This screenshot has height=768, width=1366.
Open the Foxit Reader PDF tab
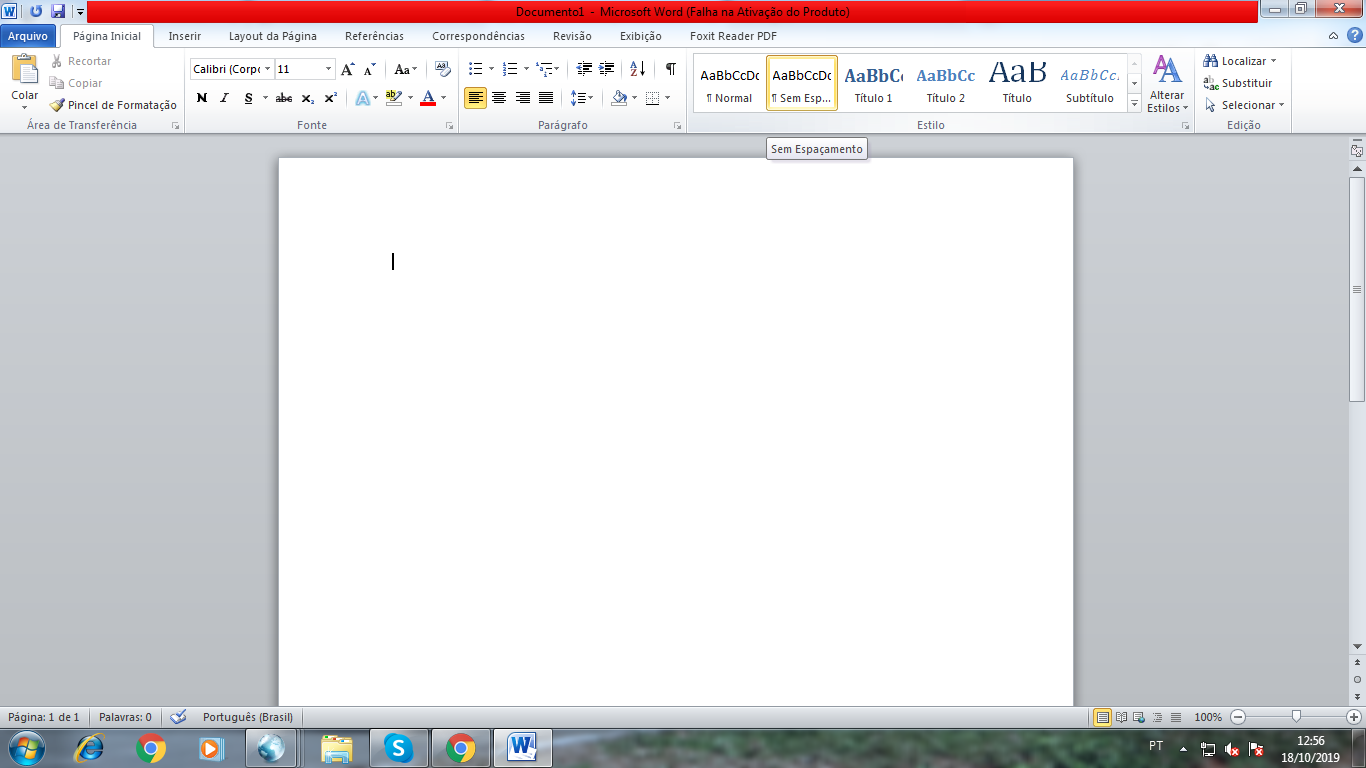coord(733,36)
